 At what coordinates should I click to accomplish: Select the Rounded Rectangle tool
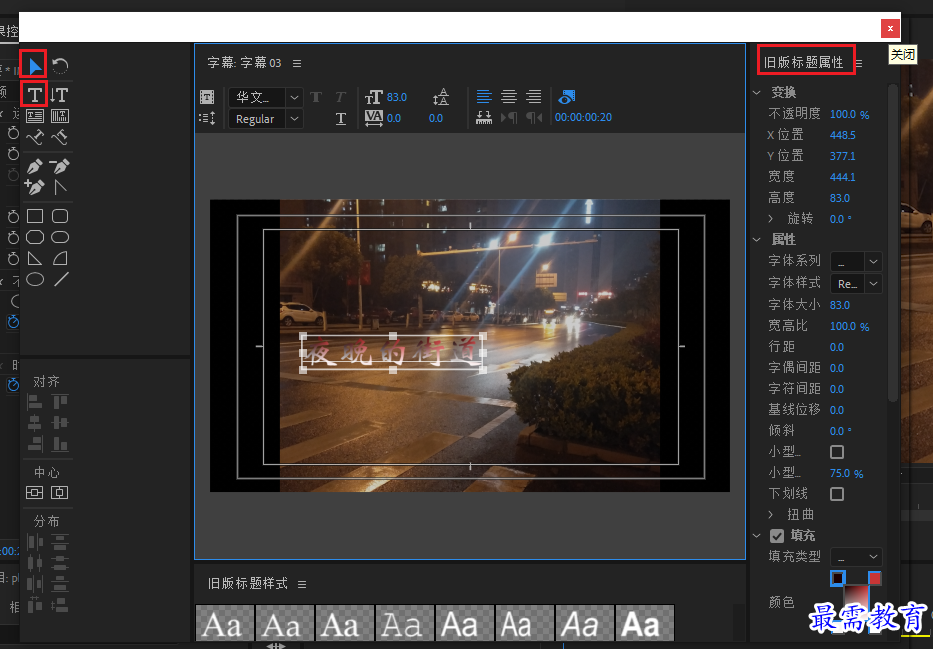[x=60, y=216]
